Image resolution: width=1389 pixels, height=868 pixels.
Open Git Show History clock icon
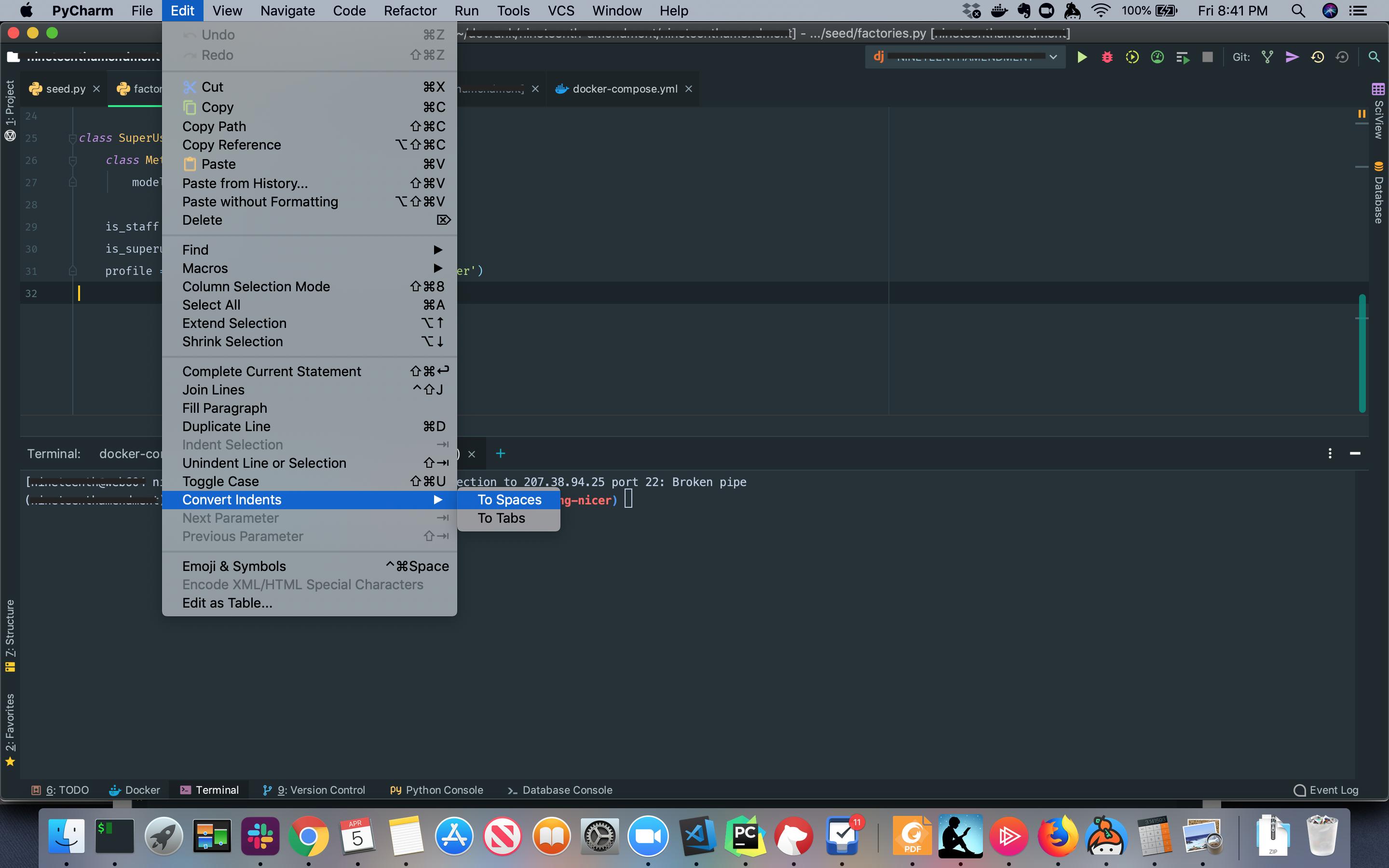tap(1317, 57)
